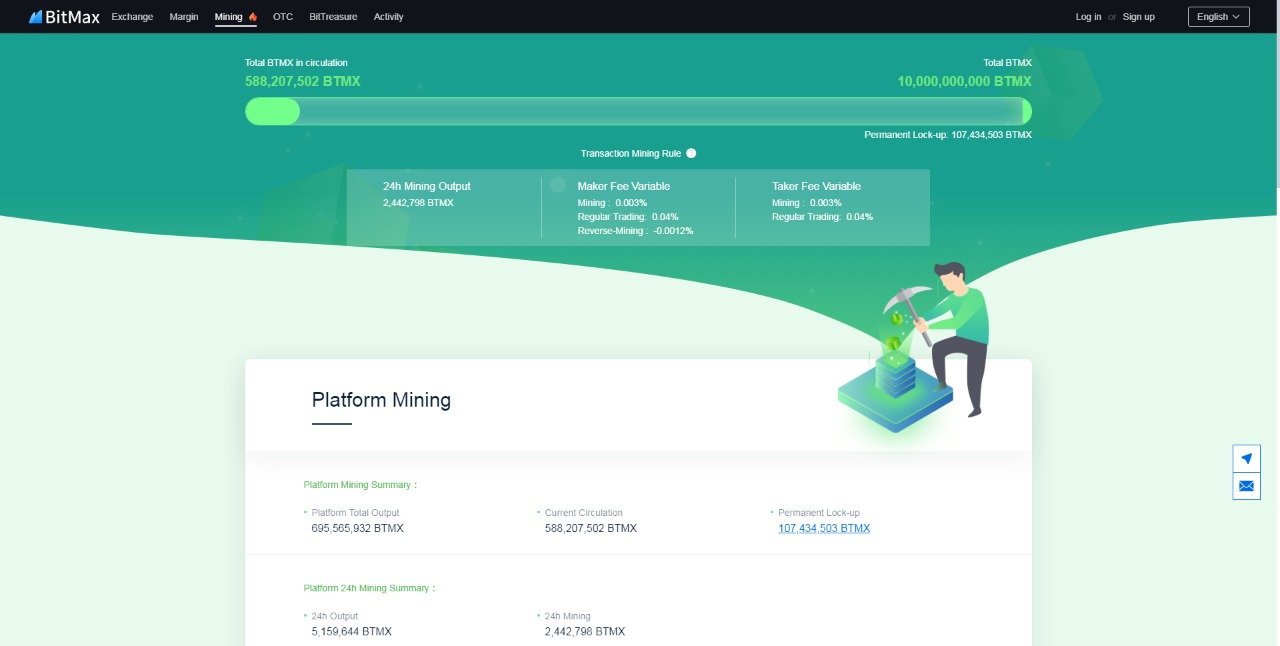Open the Exchange menu item
This screenshot has width=1280, height=646.
pos(132,17)
